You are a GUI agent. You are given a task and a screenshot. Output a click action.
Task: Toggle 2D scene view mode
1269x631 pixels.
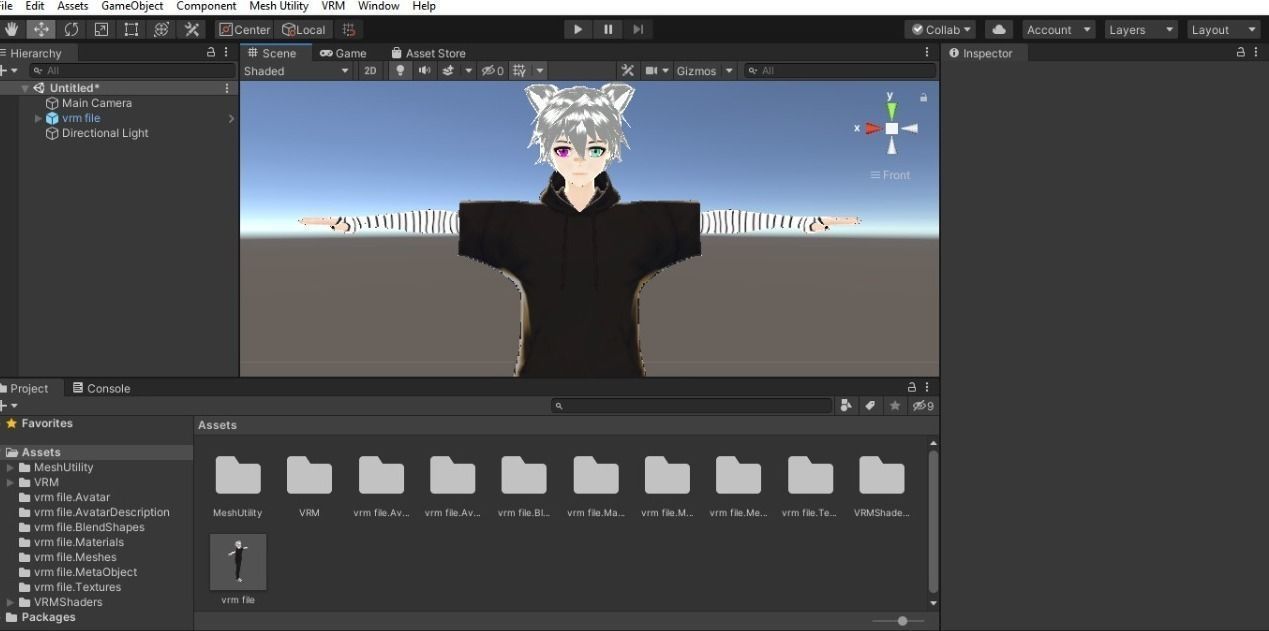(370, 71)
